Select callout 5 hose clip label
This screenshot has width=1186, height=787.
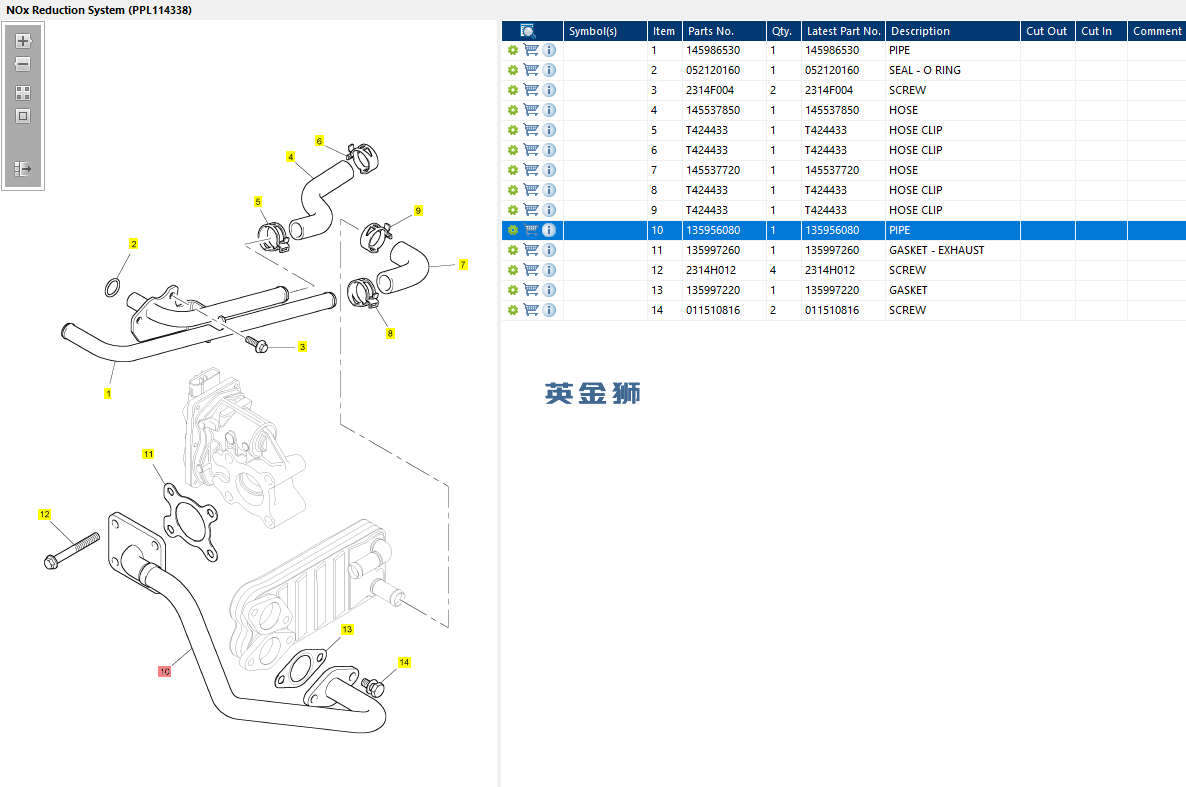258,202
